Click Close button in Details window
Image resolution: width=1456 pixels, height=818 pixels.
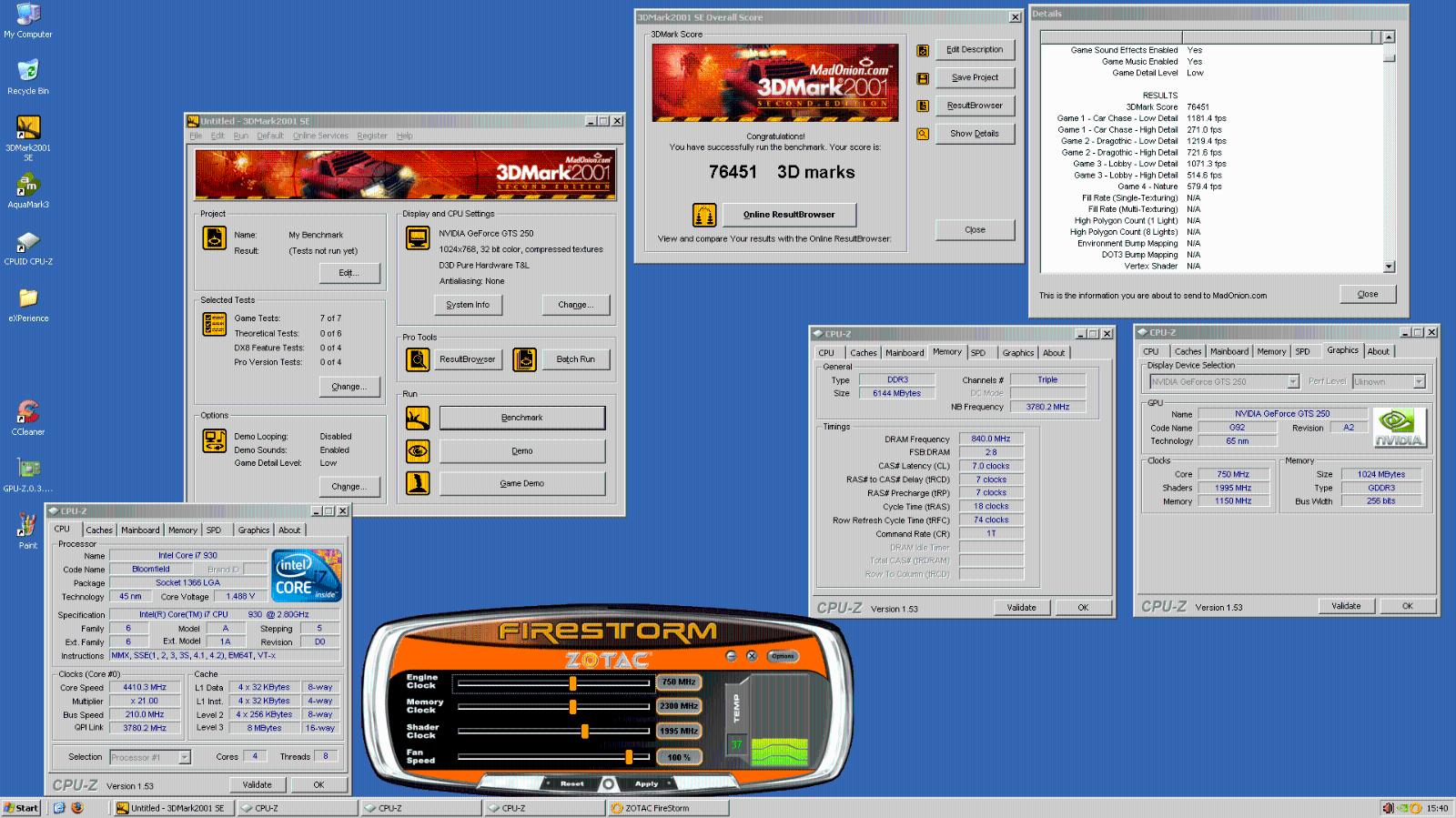[1368, 294]
